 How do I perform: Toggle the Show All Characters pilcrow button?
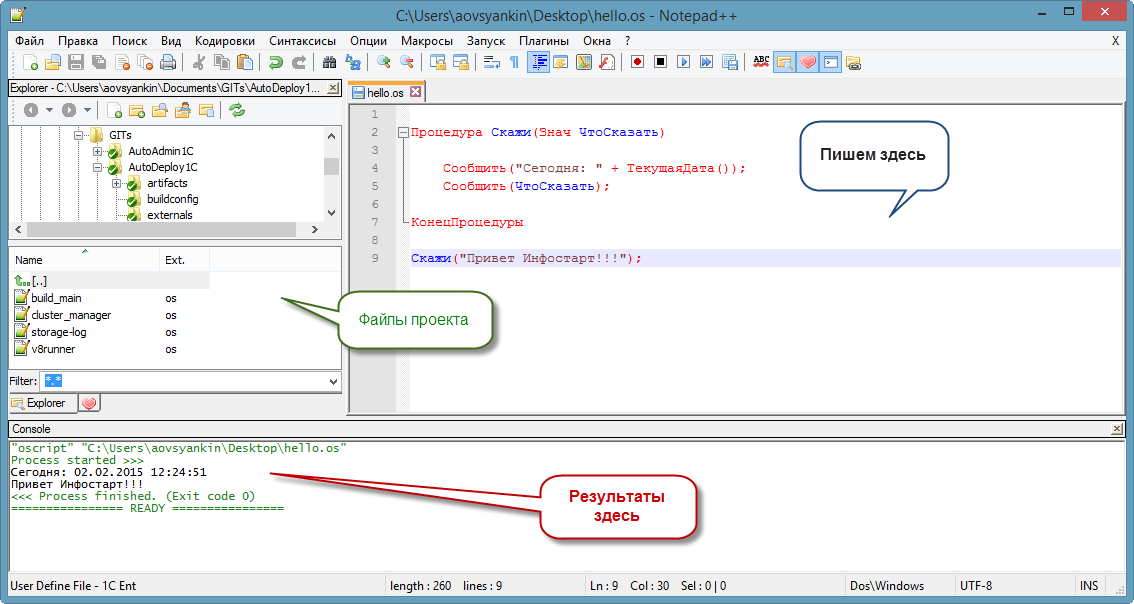point(514,62)
